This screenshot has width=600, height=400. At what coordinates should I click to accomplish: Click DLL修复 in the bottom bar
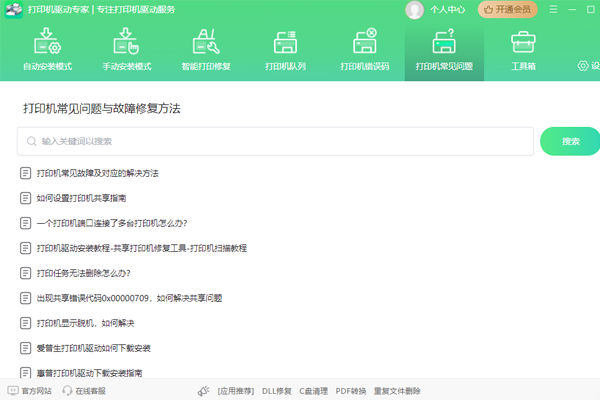click(x=276, y=391)
